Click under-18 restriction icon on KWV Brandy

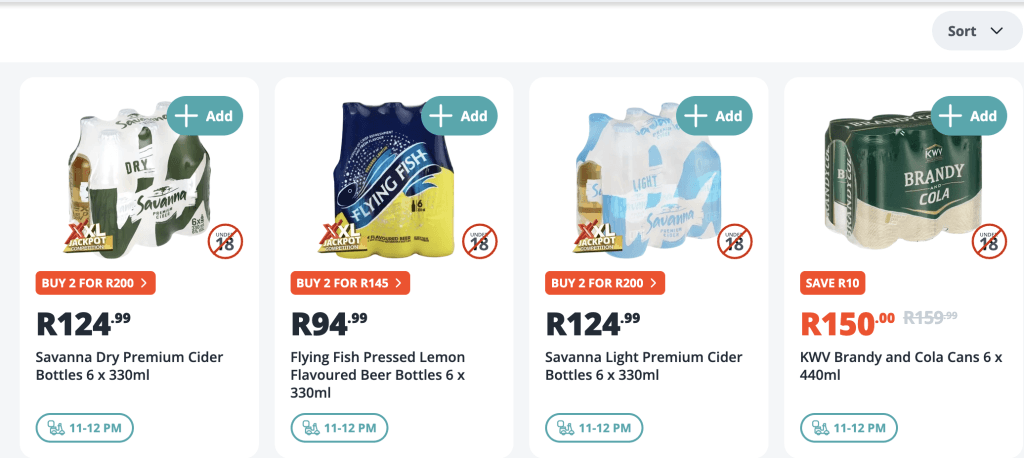click(989, 241)
